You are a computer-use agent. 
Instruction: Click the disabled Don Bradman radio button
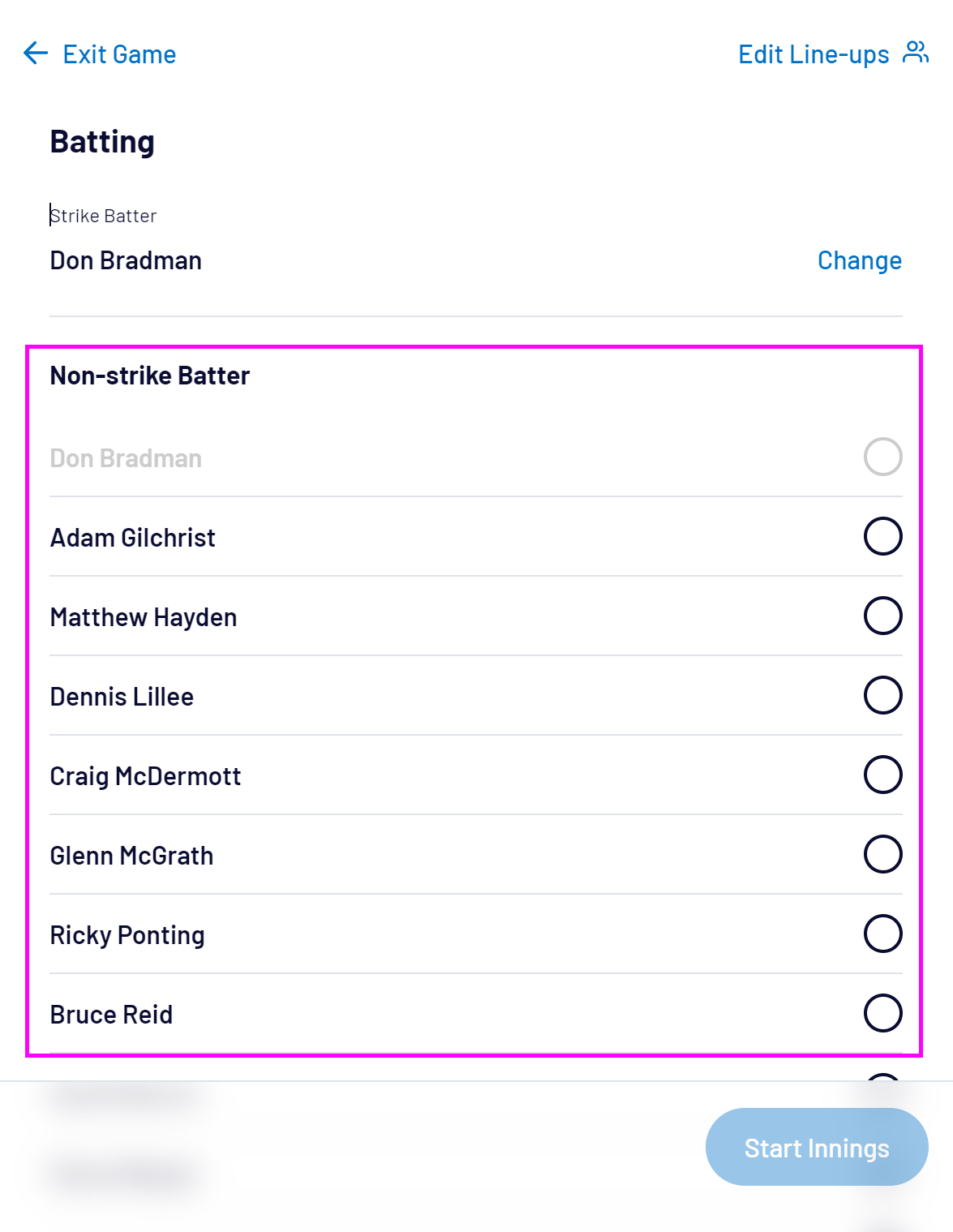coord(882,457)
